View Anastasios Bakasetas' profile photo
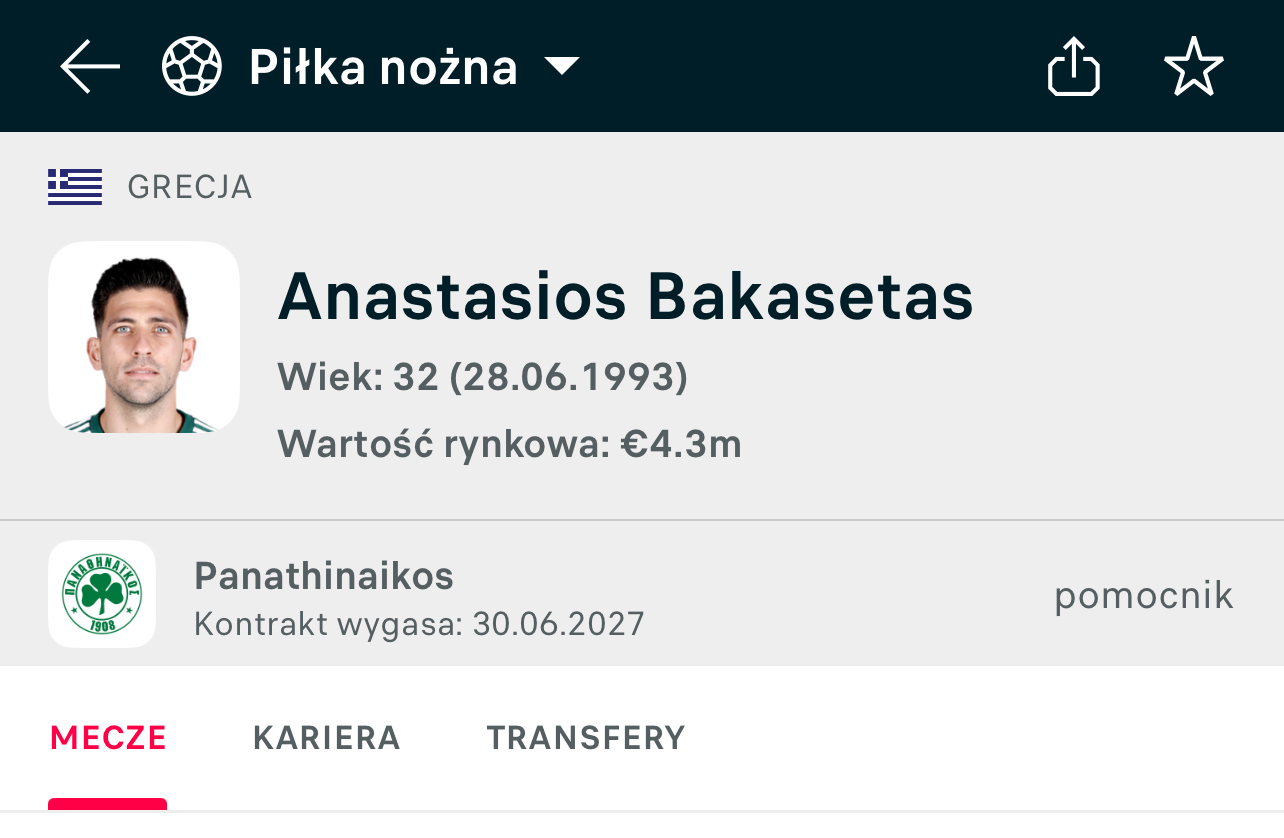 click(144, 337)
